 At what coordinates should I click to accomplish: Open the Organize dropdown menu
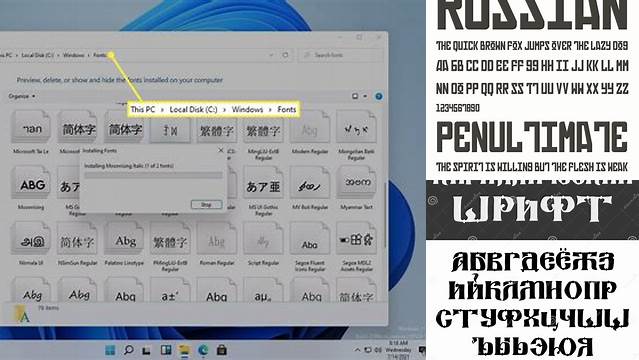click(x=22, y=96)
